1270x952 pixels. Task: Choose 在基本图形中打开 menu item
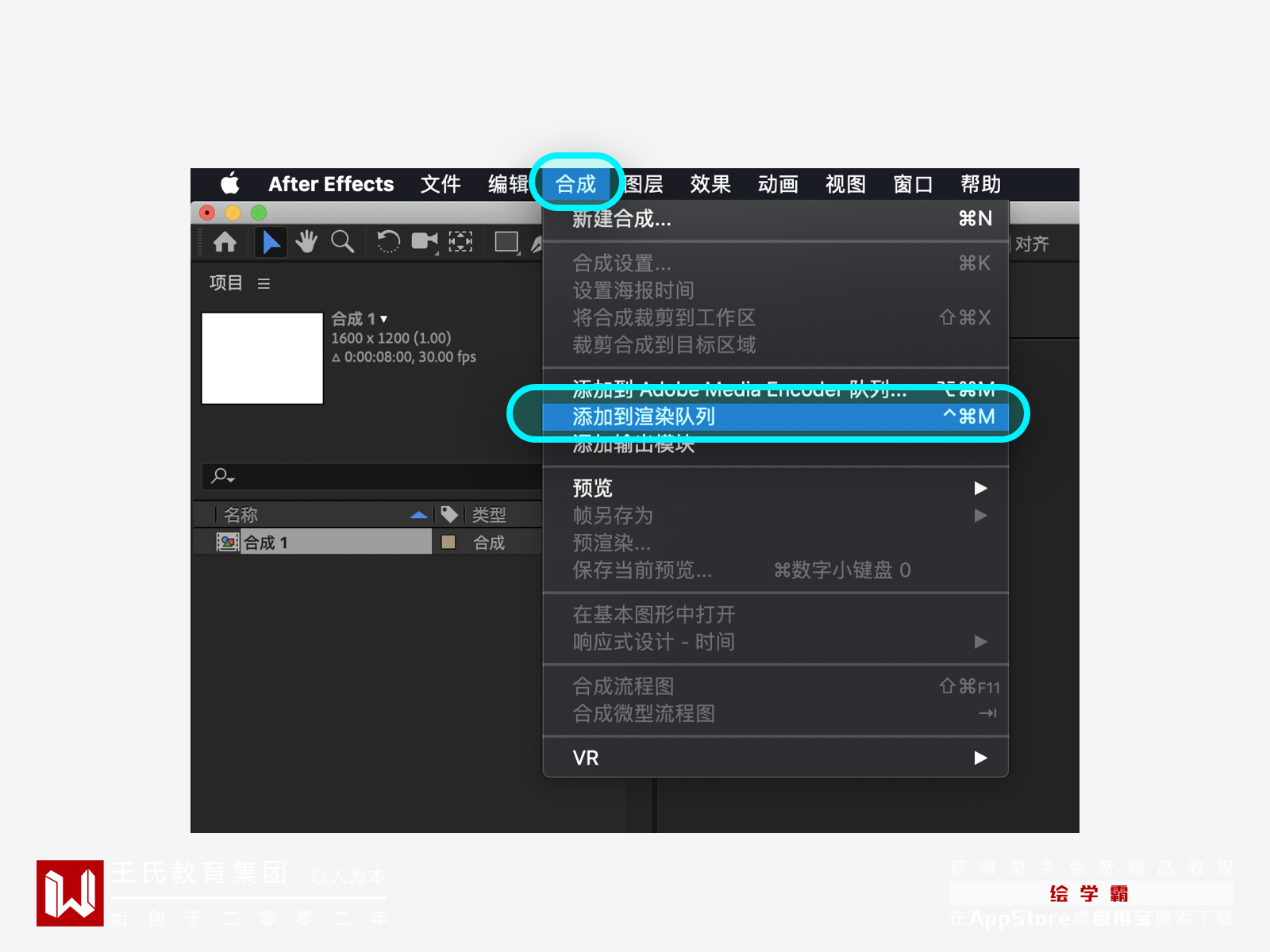[x=775, y=614]
